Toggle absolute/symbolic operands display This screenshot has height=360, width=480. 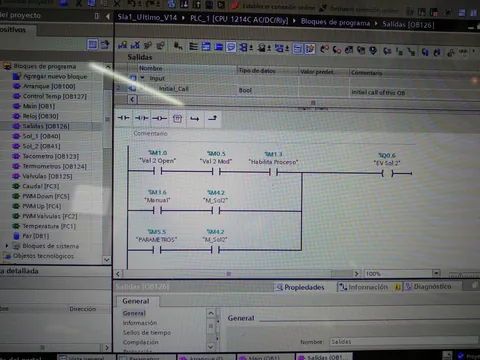[x=246, y=47]
